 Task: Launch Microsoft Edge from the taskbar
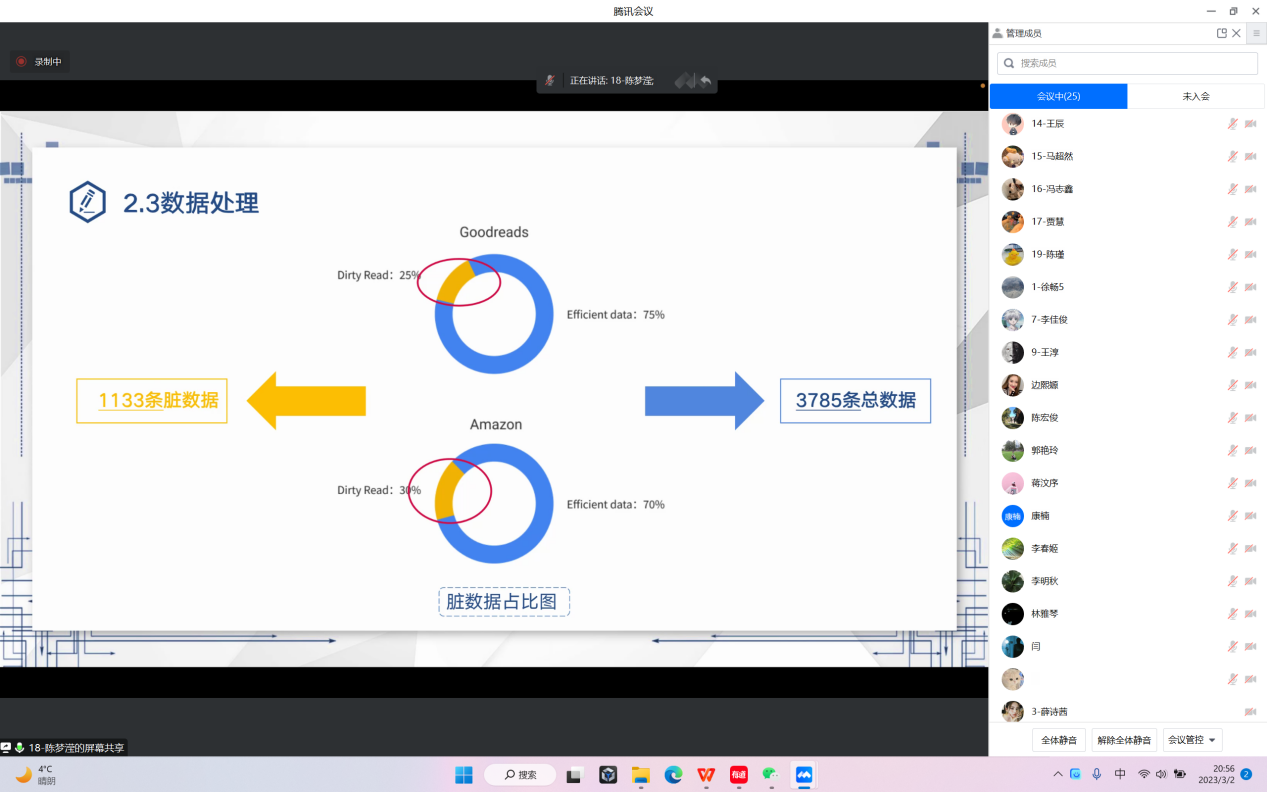pyautogui.click(x=673, y=774)
